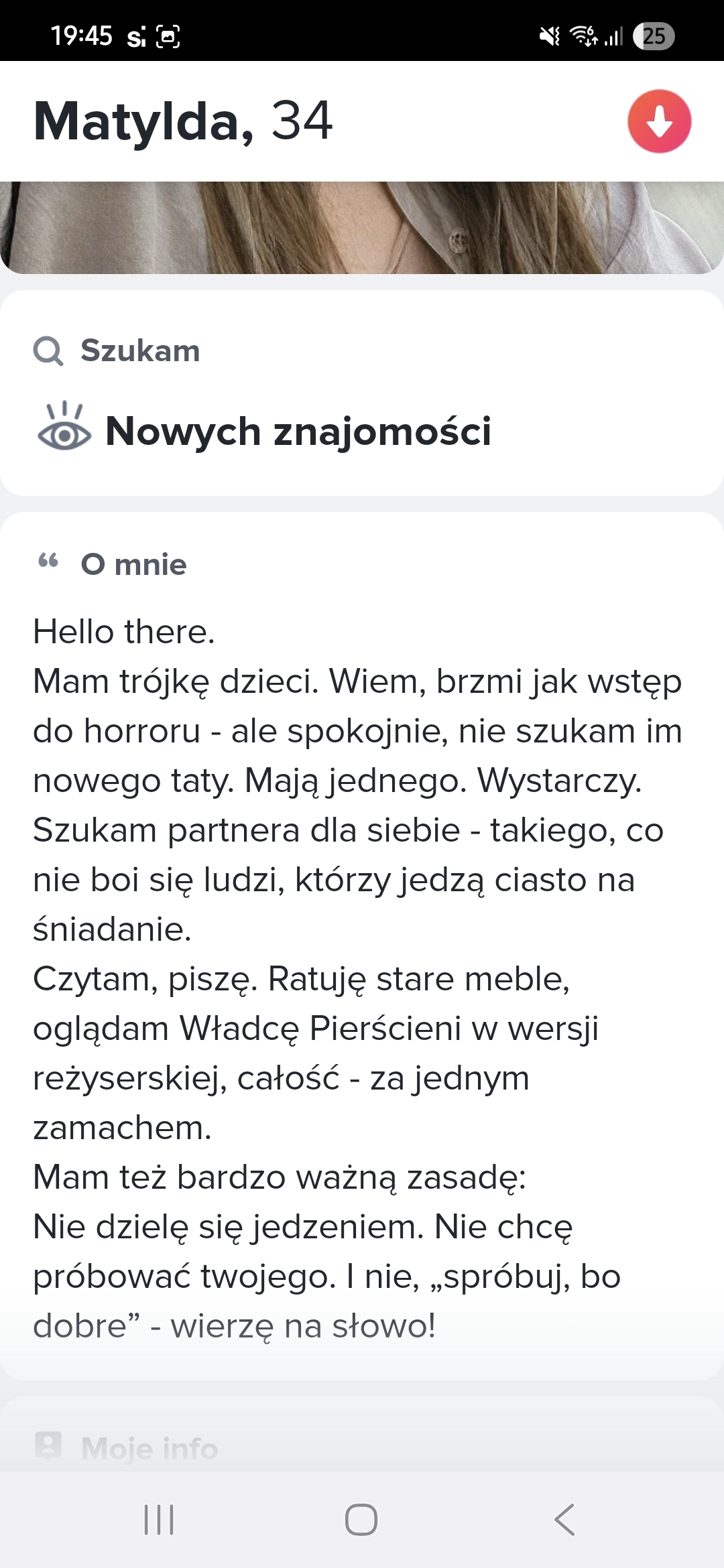The image size is (724, 1568).
Task: Tap the profile name Matylda, 34
Action: [x=183, y=121]
